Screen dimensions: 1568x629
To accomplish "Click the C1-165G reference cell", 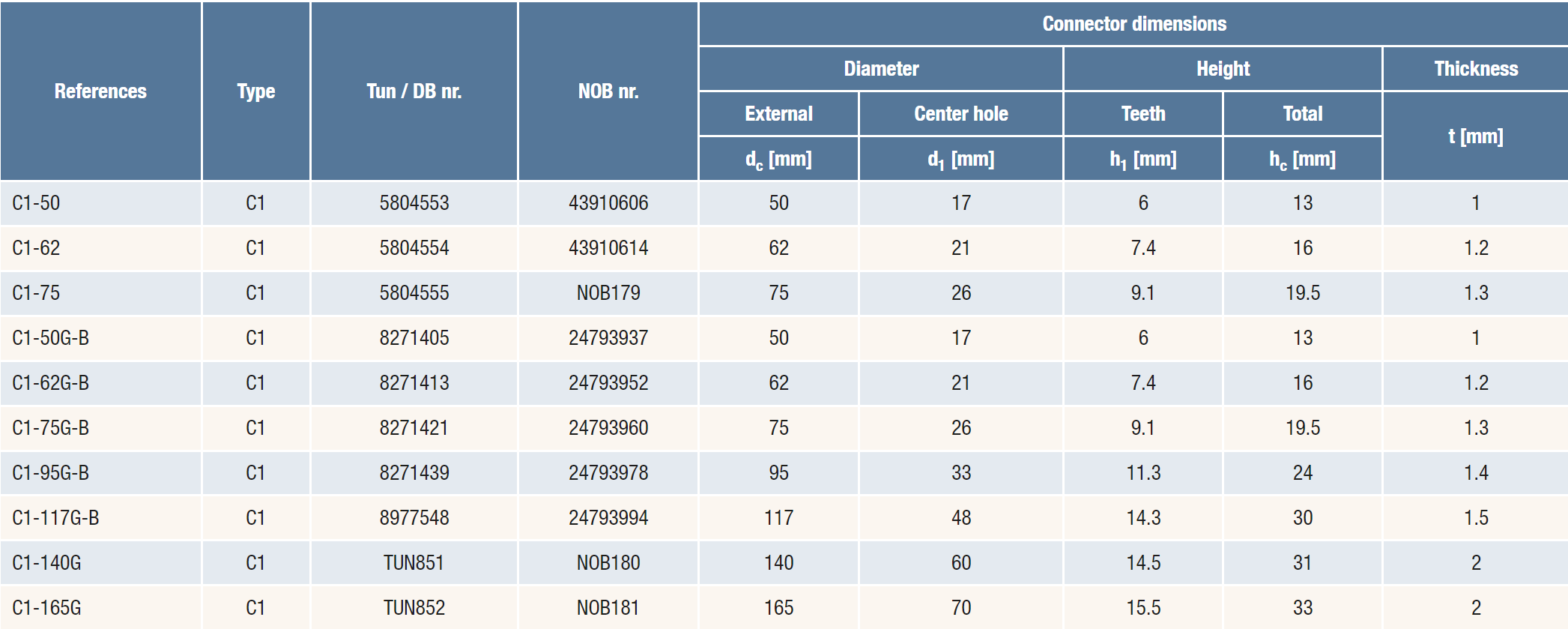I will coord(46,608).
